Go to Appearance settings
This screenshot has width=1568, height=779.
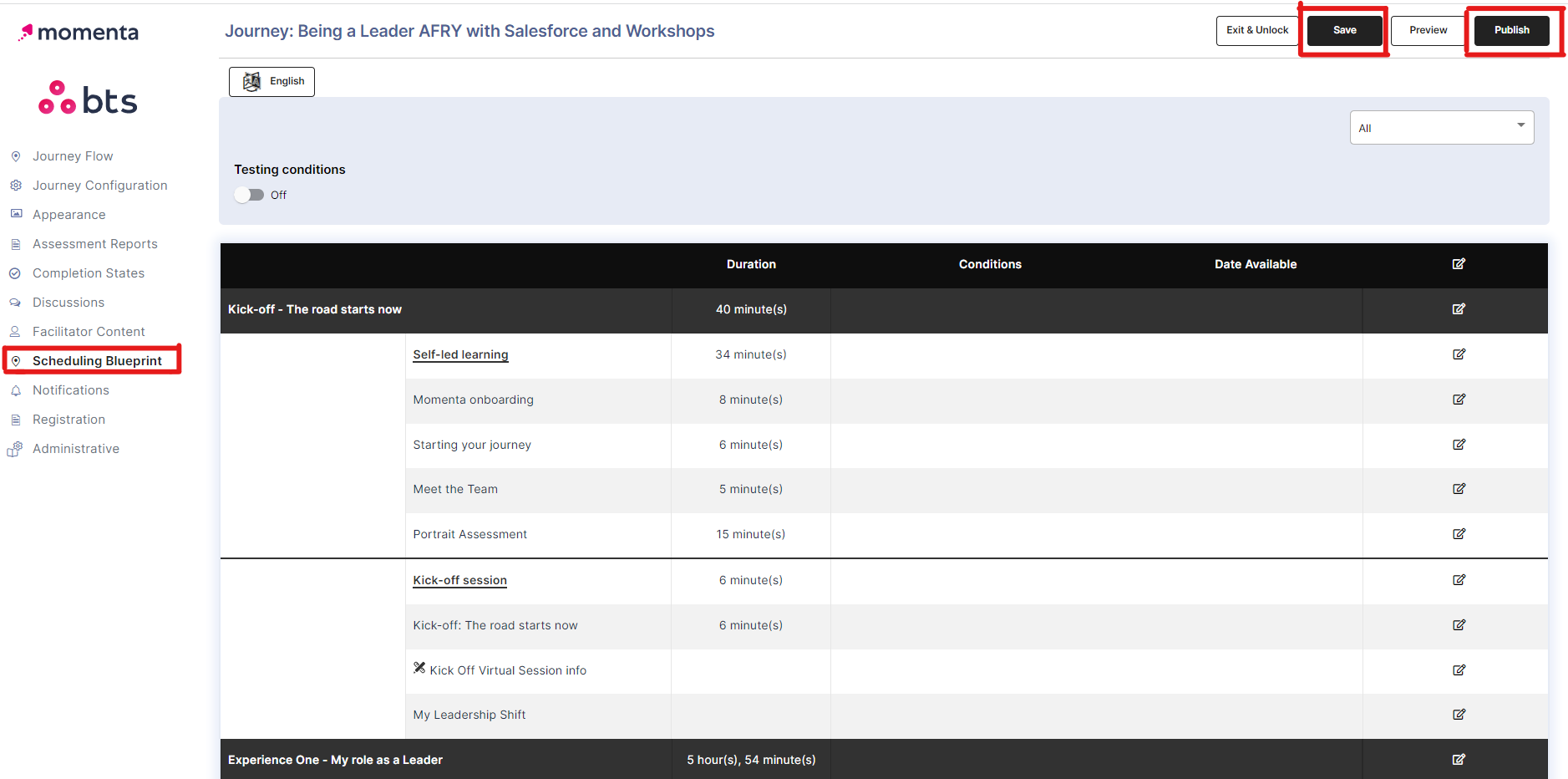click(69, 215)
